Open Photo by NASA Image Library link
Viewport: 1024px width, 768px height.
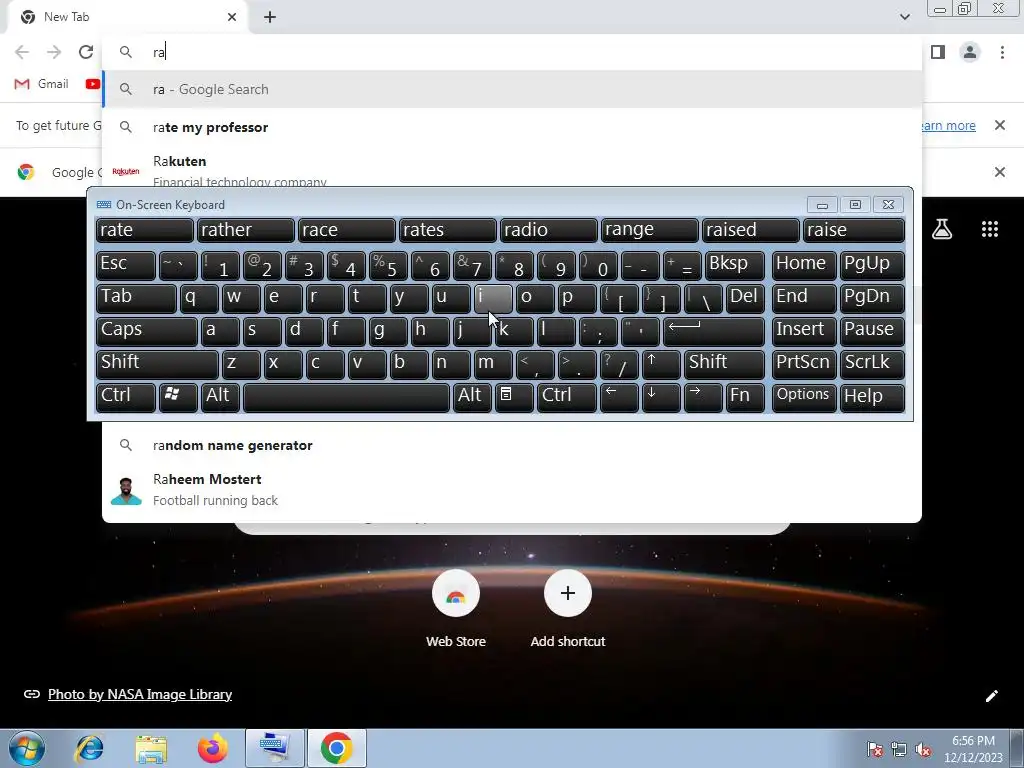(140, 694)
